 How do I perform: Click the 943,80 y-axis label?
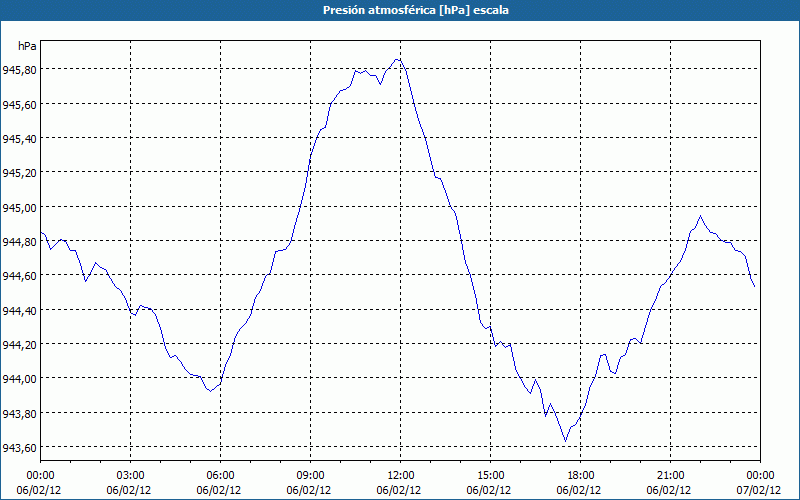[19, 413]
